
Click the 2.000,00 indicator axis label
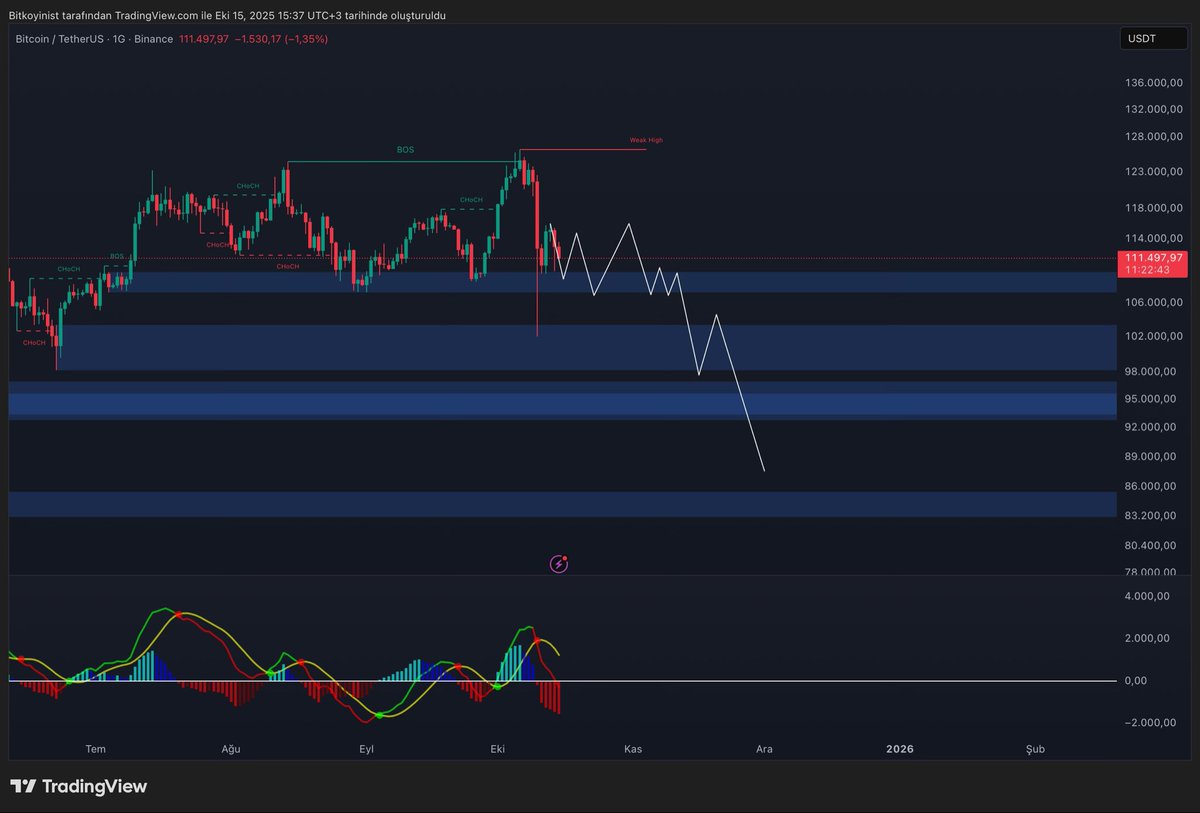pos(1147,638)
